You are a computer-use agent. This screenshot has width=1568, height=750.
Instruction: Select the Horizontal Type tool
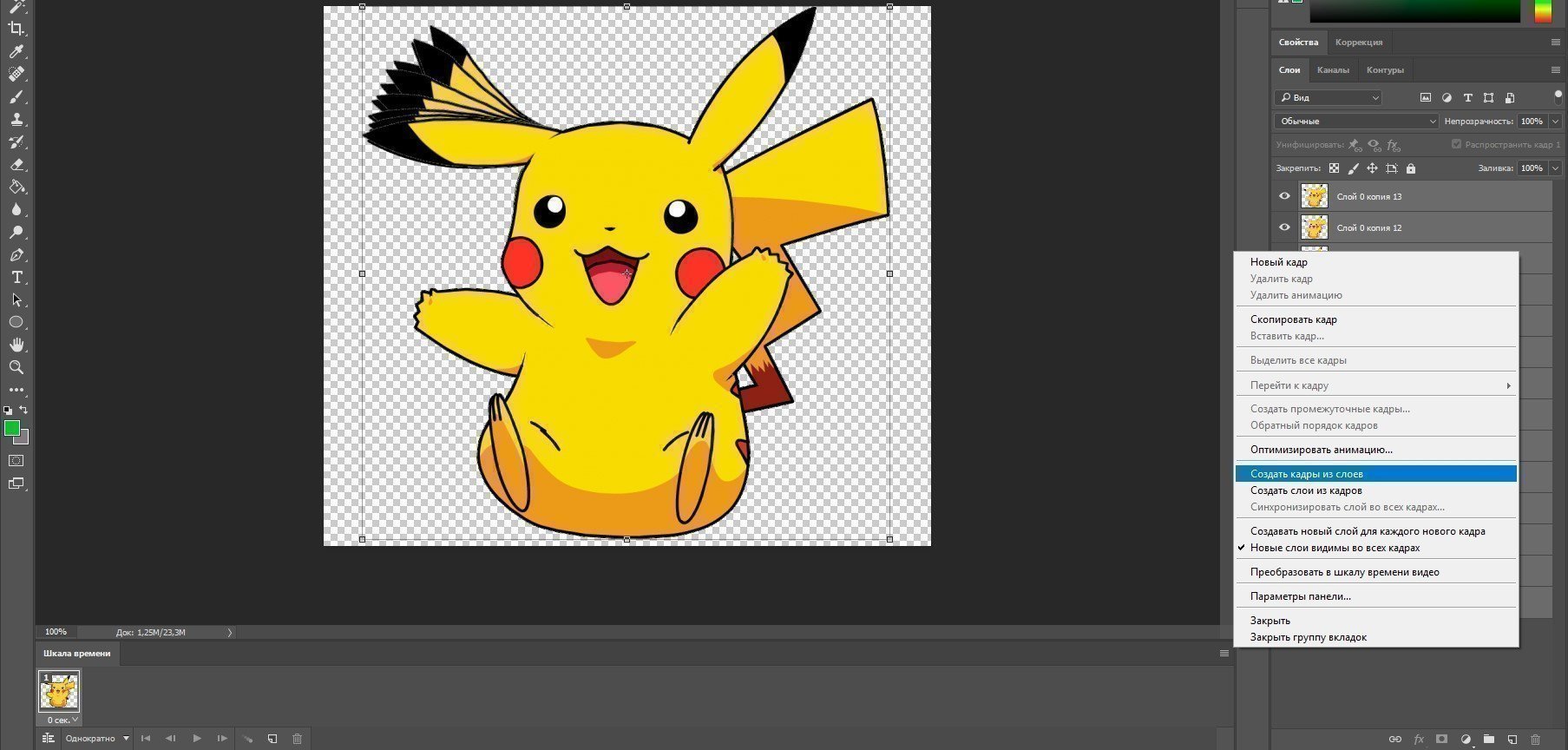pos(16,278)
